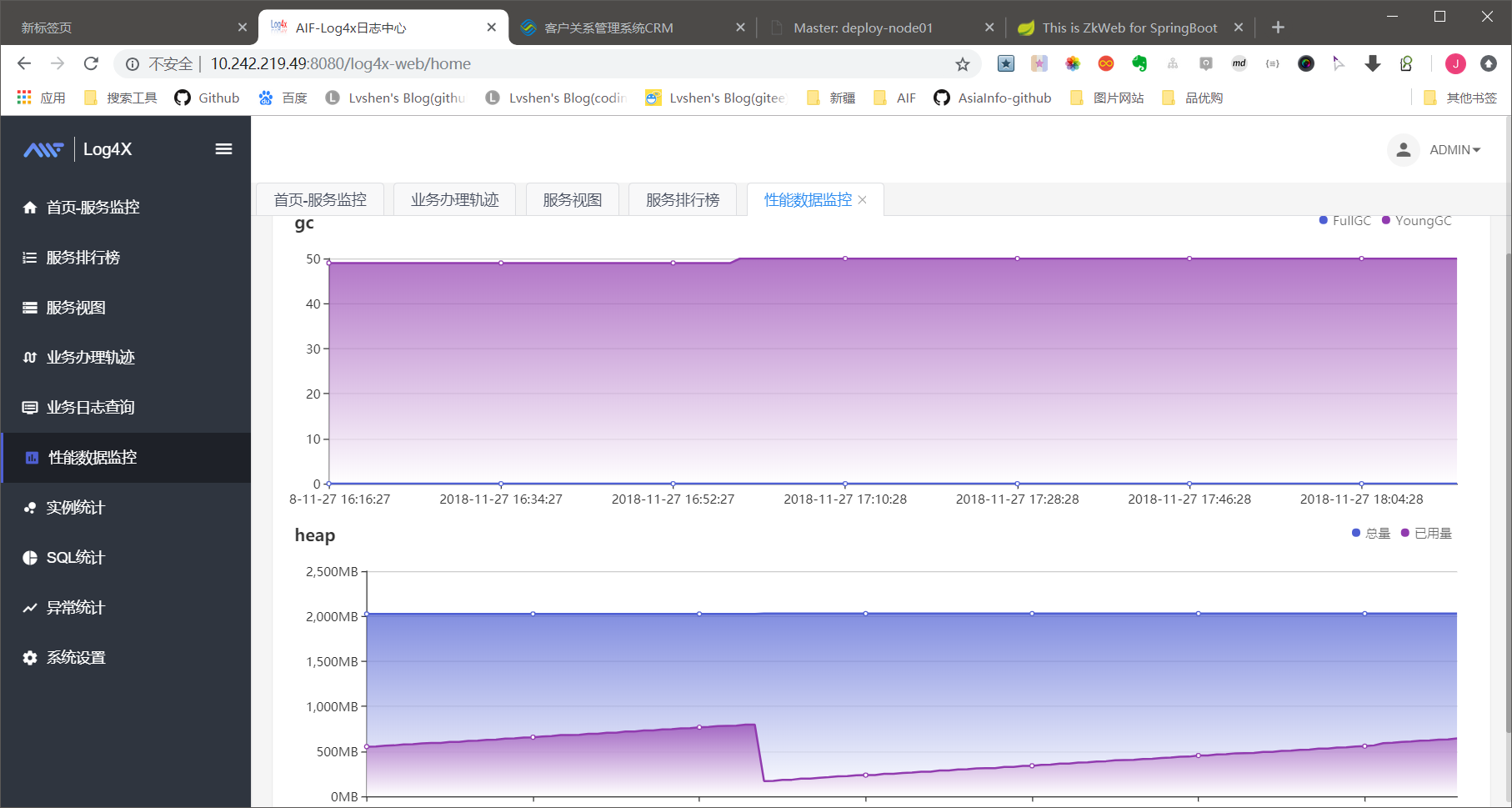
Task: Open the 搜索工具 bookmark folder
Action: (121, 98)
